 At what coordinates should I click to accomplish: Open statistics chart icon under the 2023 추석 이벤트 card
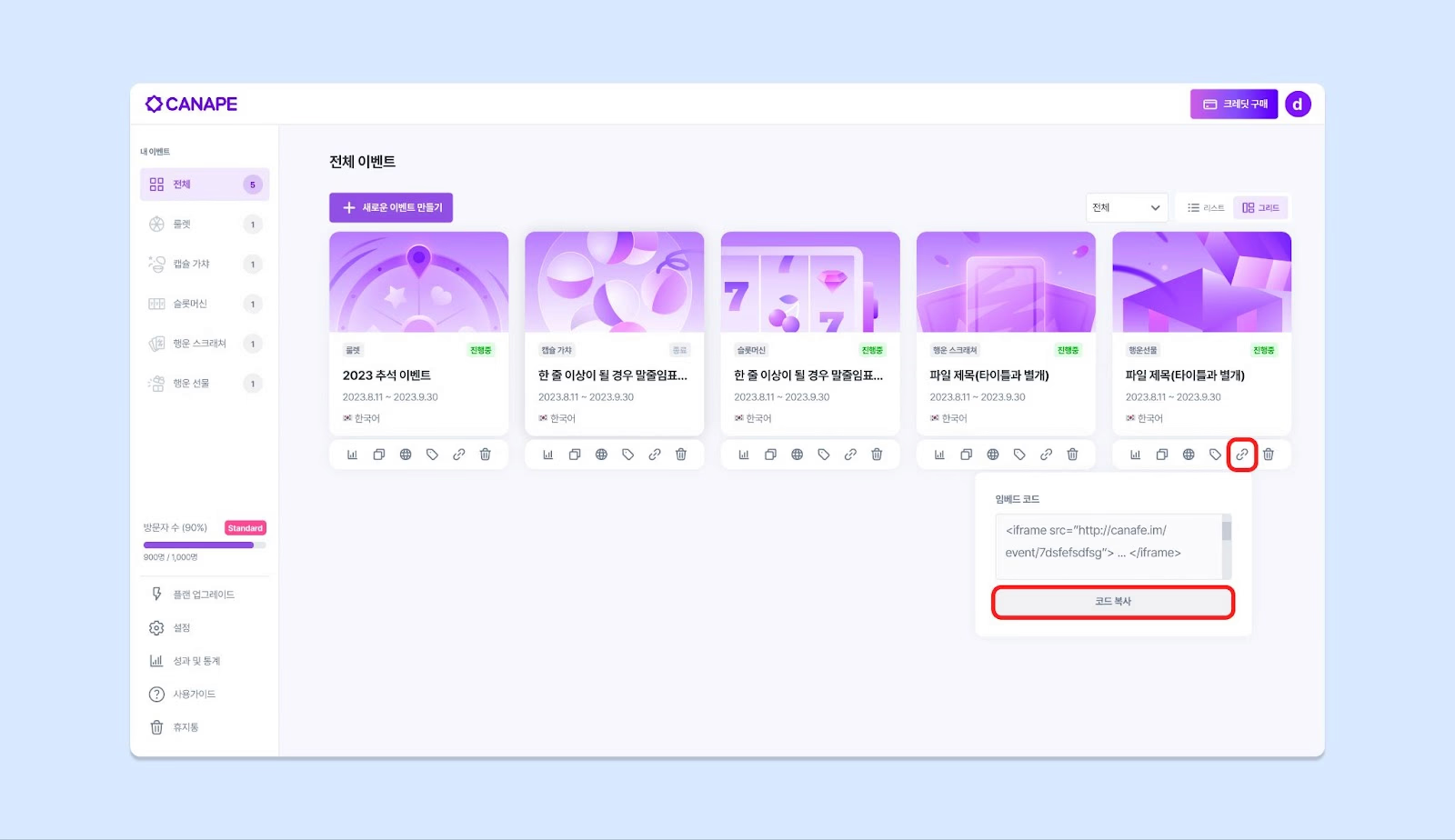coord(352,455)
